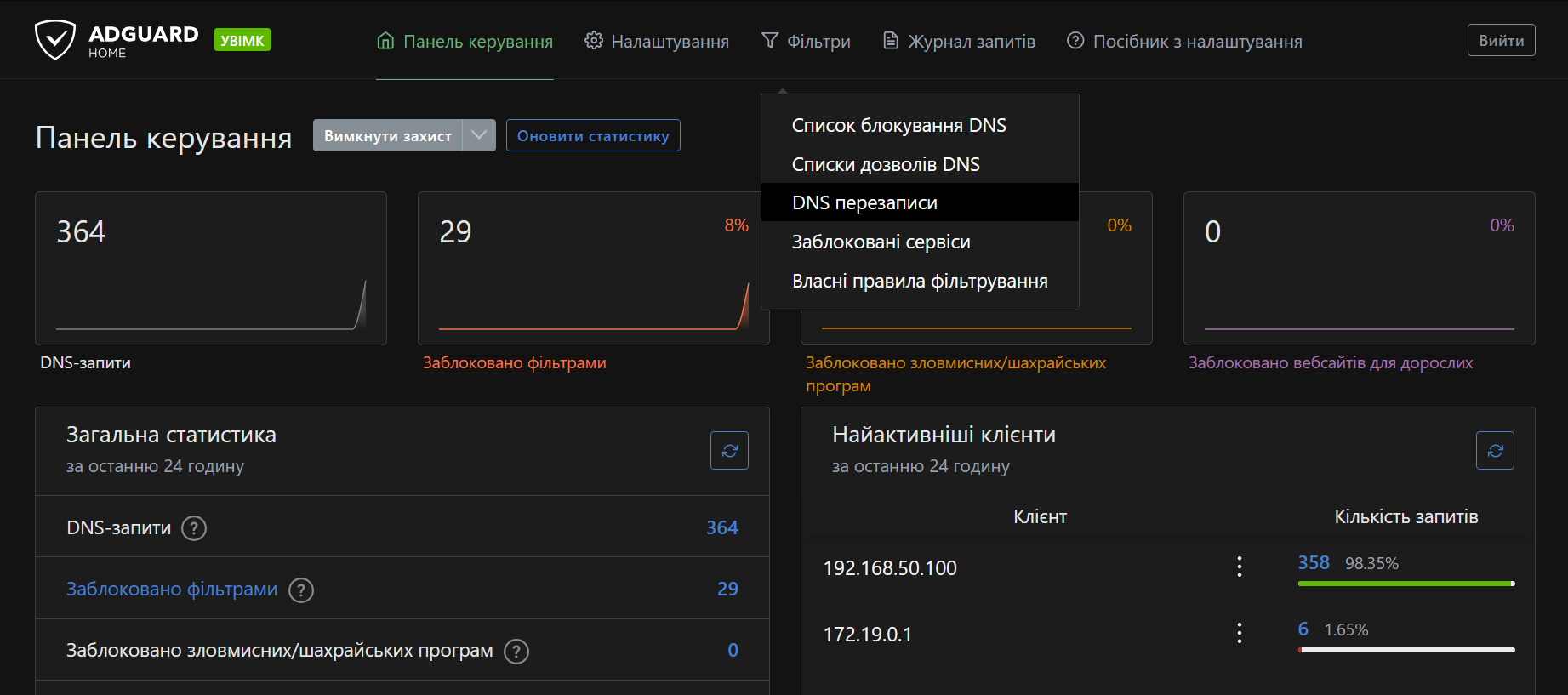The height and width of the screenshot is (695, 1568).
Task: Open the Фільтри dropdown menu
Action: [x=806, y=41]
